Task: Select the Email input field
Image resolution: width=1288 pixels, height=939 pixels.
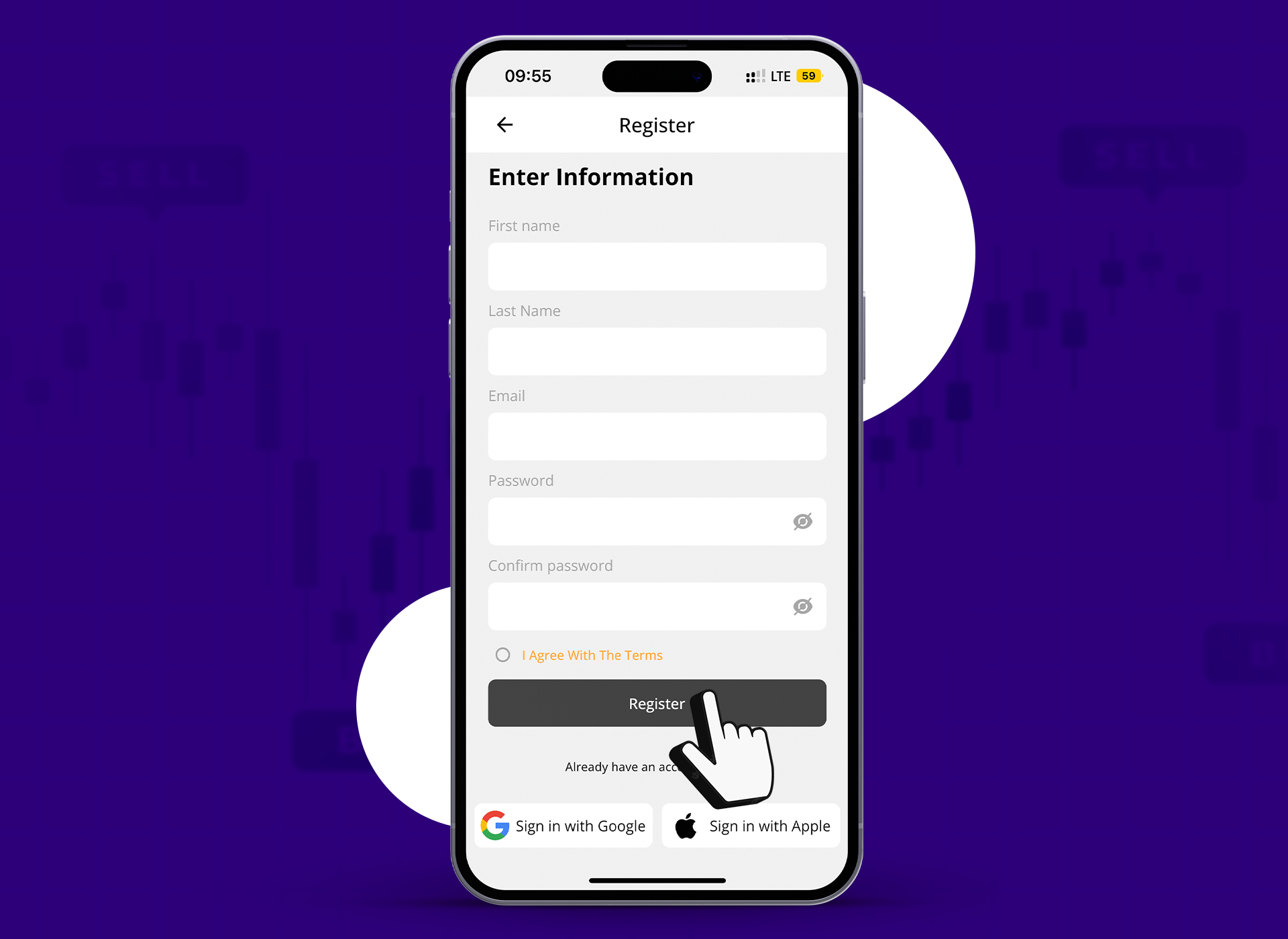Action: [x=657, y=436]
